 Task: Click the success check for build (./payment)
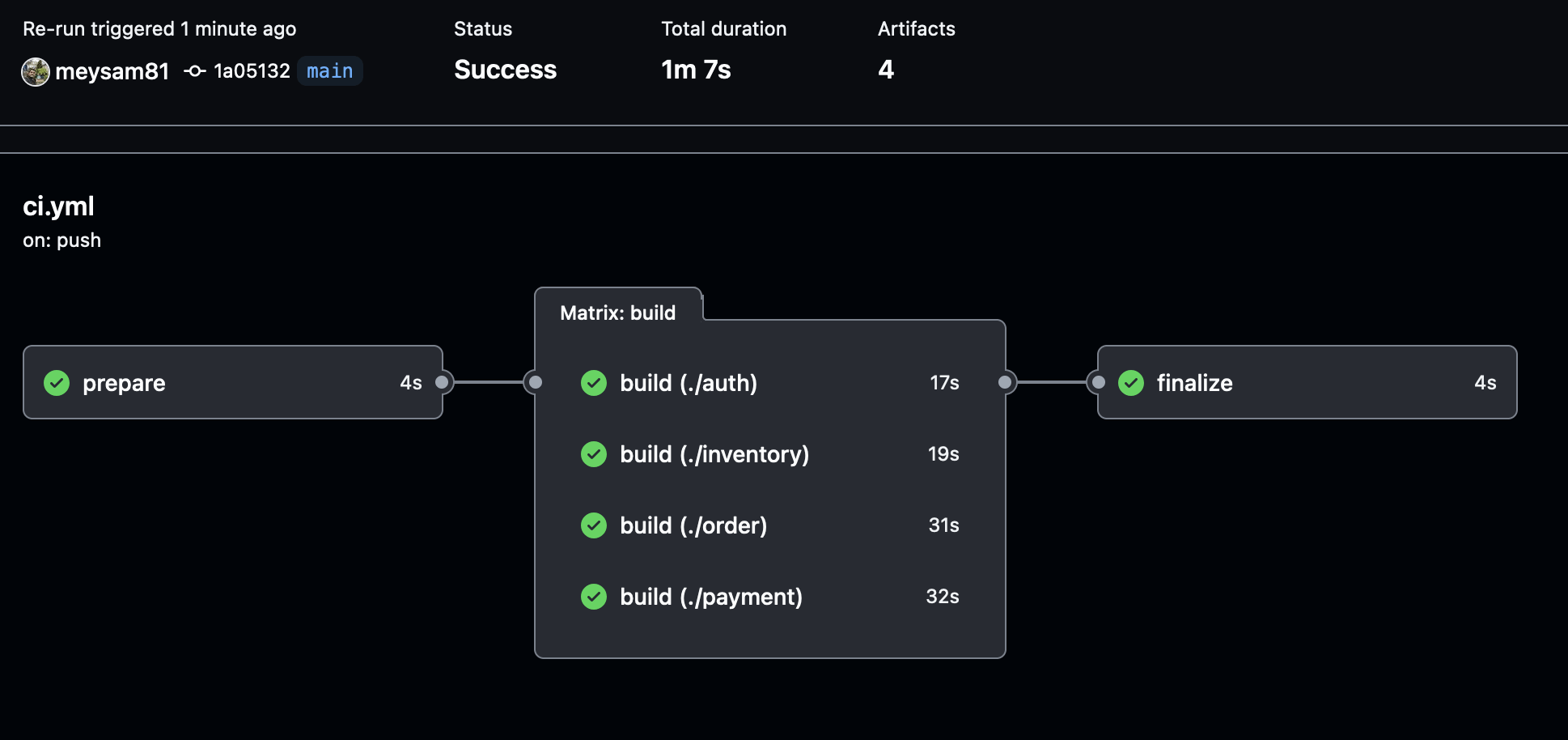tap(594, 597)
